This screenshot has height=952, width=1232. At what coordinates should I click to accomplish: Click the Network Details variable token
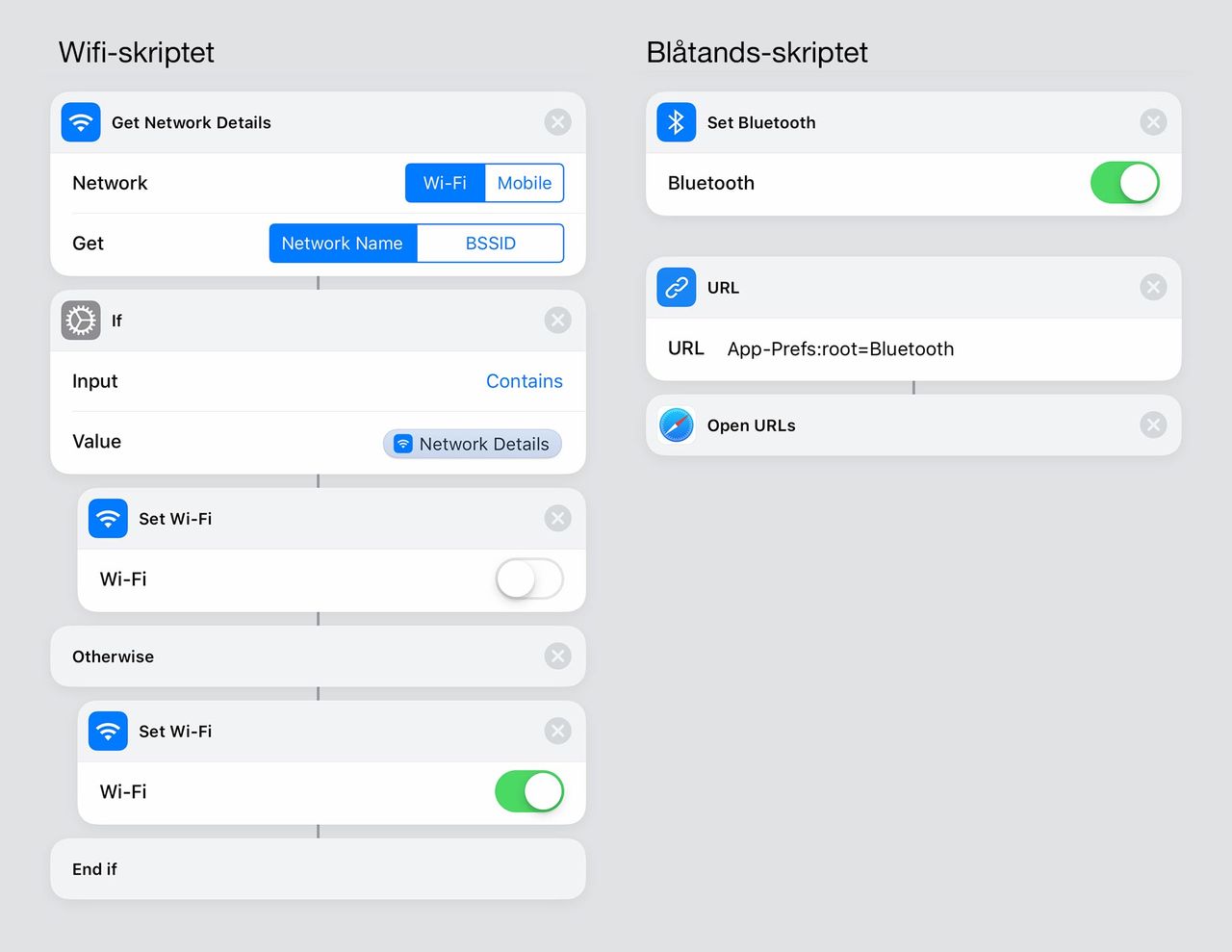473,444
